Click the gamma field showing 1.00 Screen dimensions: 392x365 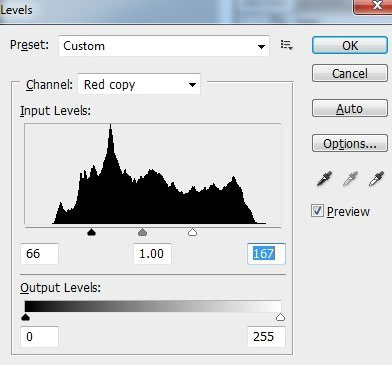pos(152,254)
